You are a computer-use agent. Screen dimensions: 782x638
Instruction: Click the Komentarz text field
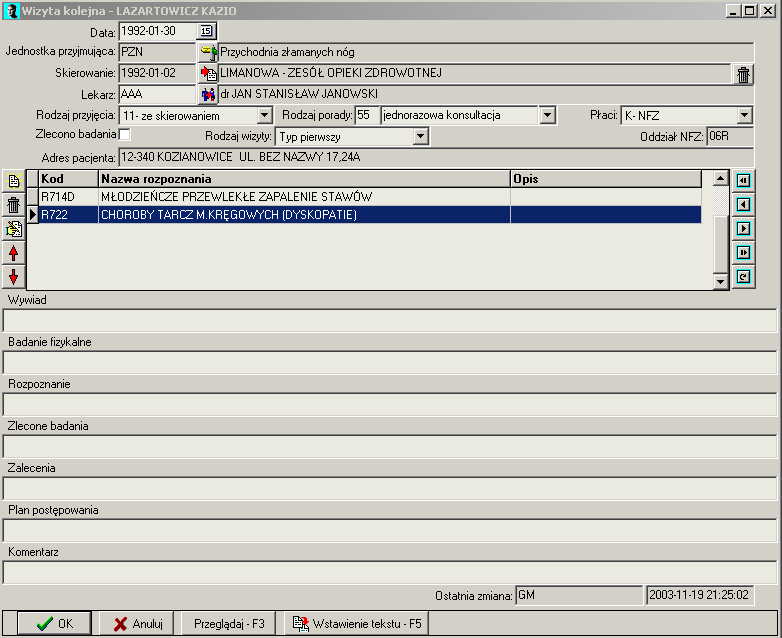pos(390,572)
